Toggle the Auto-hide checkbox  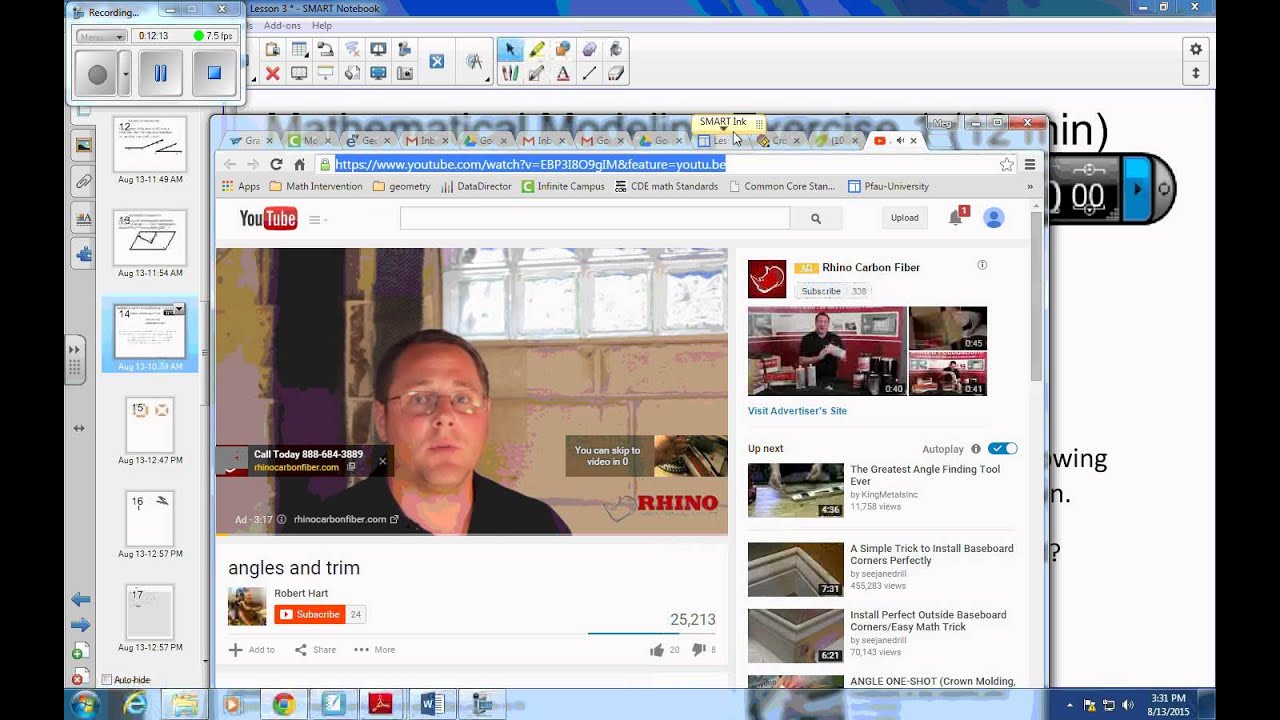pyautogui.click(x=106, y=680)
